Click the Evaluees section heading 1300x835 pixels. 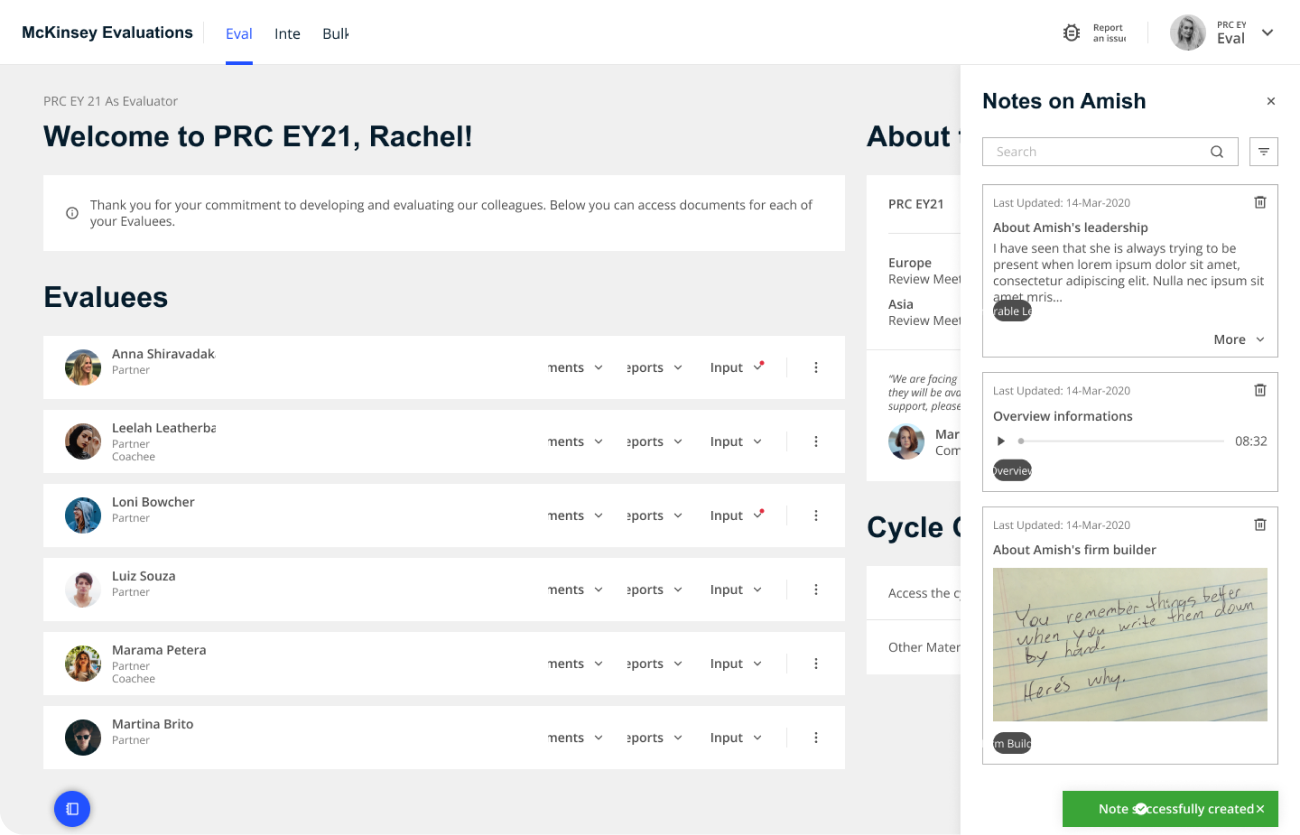(x=106, y=297)
